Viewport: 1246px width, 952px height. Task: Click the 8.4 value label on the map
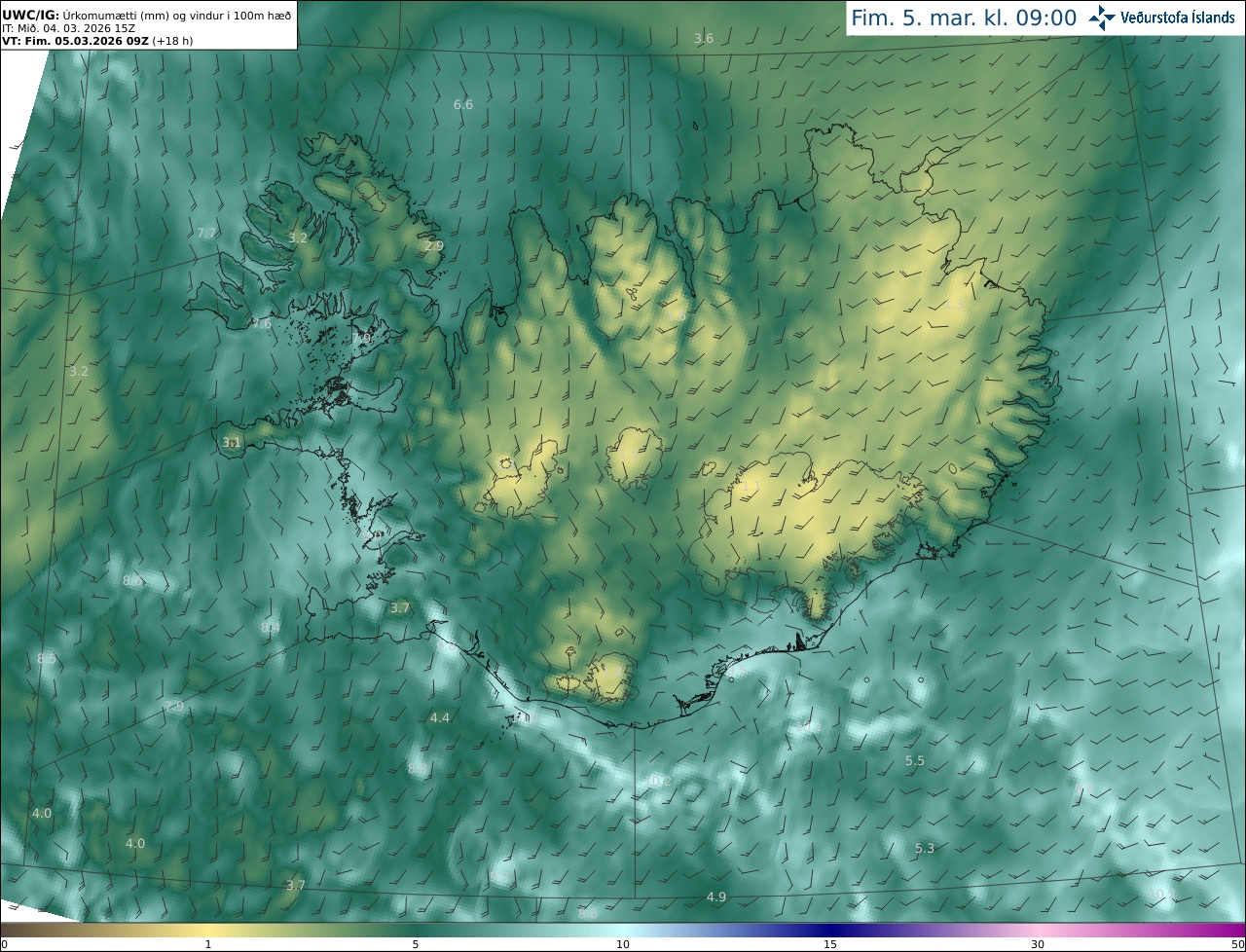tap(270, 628)
